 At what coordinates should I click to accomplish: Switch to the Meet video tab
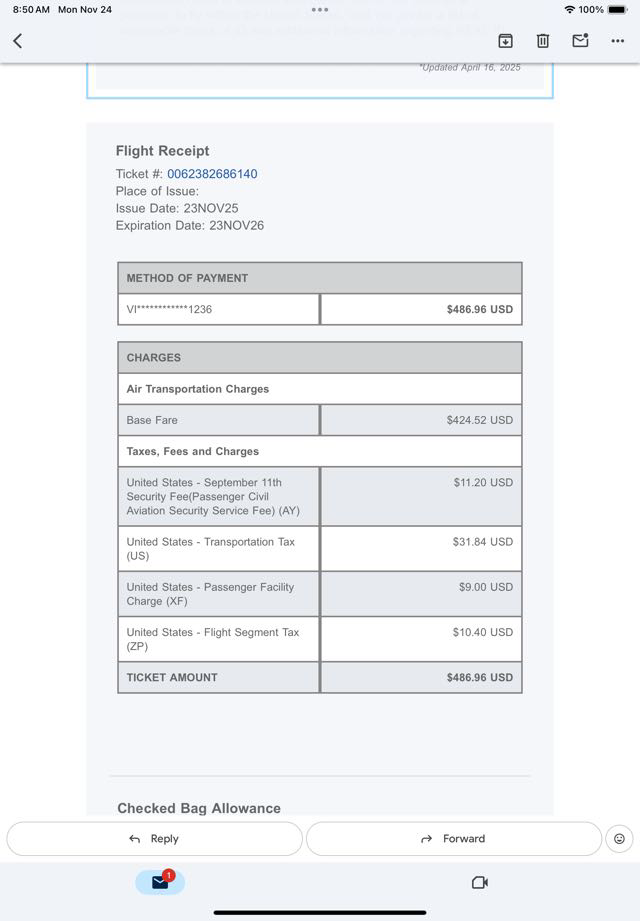[x=479, y=882]
